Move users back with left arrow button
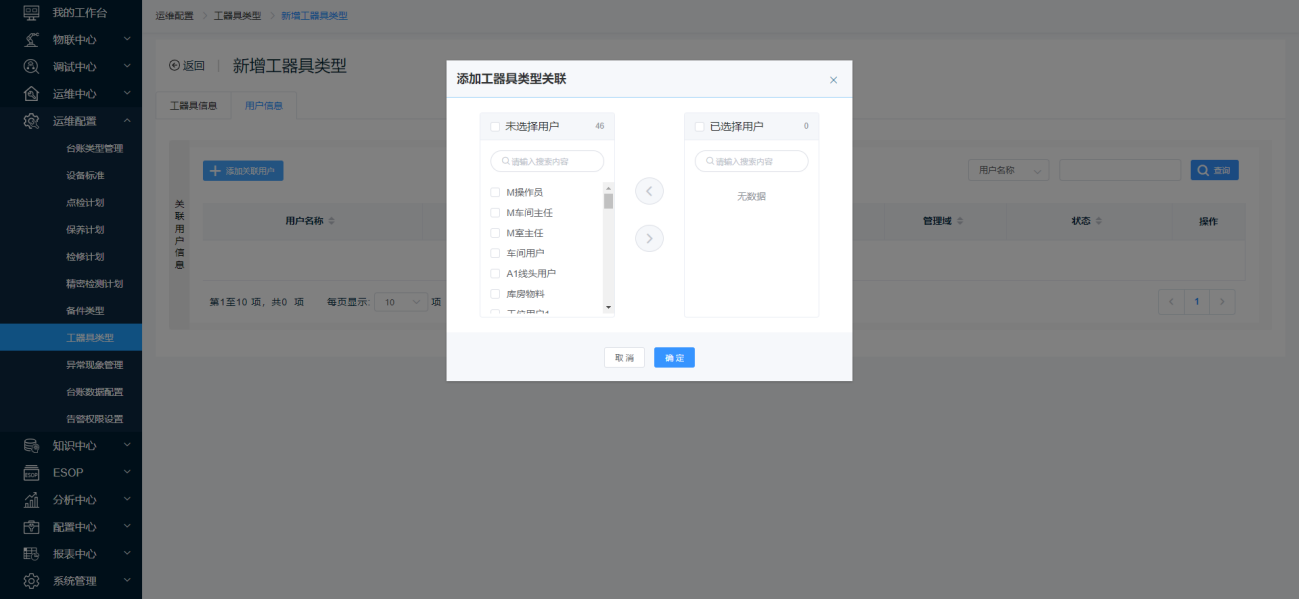The height and width of the screenshot is (599, 1299). [x=649, y=190]
